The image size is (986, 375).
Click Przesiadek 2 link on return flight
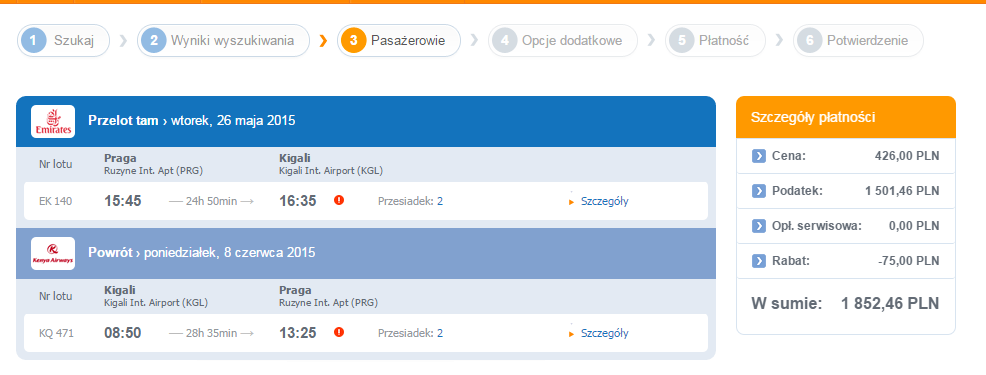pyautogui.click(x=440, y=333)
